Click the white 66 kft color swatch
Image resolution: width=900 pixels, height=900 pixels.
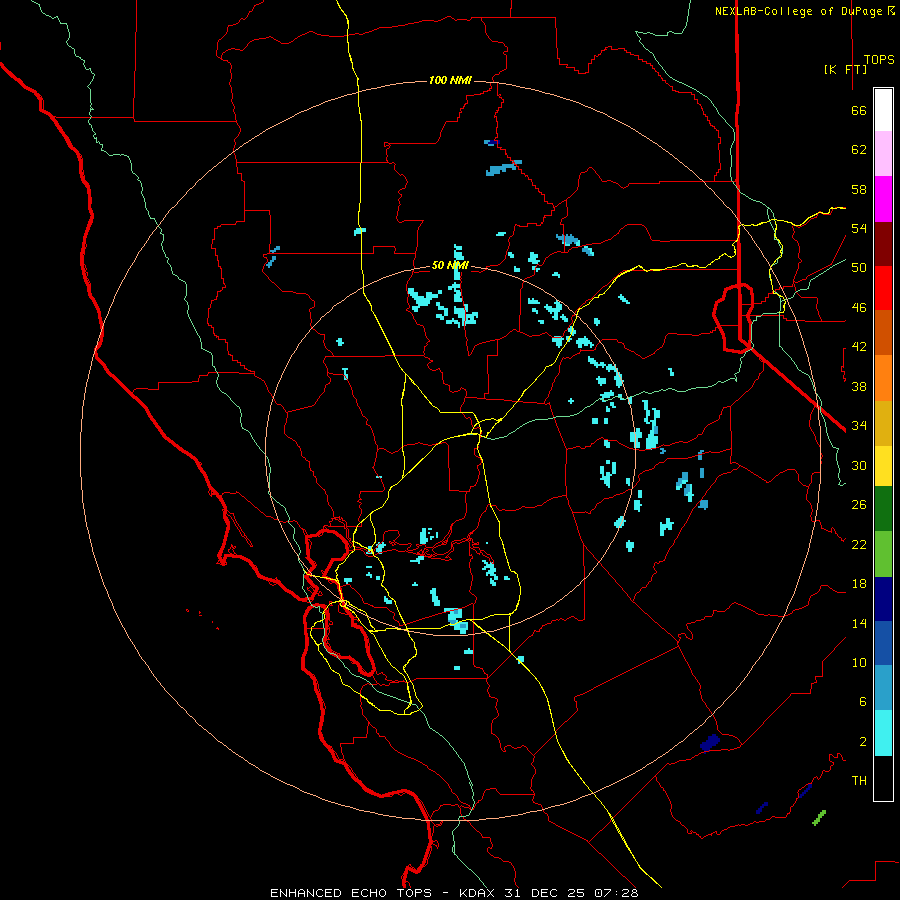(883, 110)
